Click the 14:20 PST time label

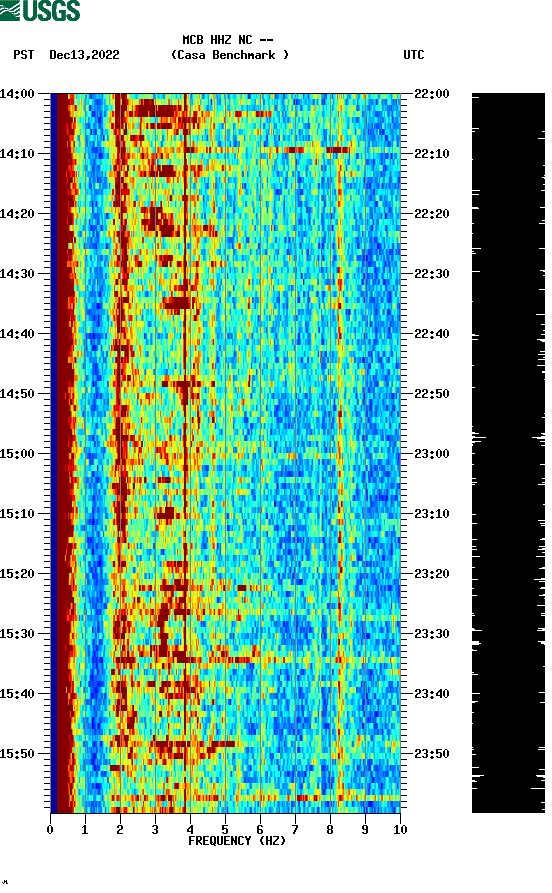tap(17, 214)
